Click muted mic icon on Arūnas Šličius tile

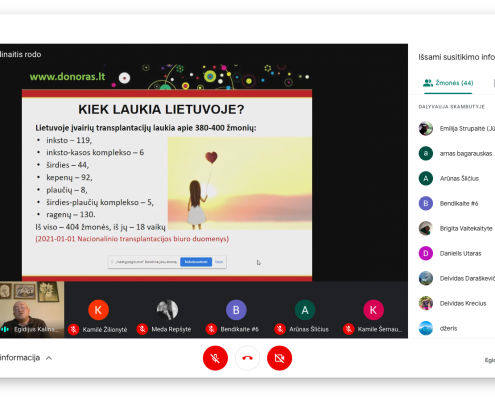click(280, 330)
